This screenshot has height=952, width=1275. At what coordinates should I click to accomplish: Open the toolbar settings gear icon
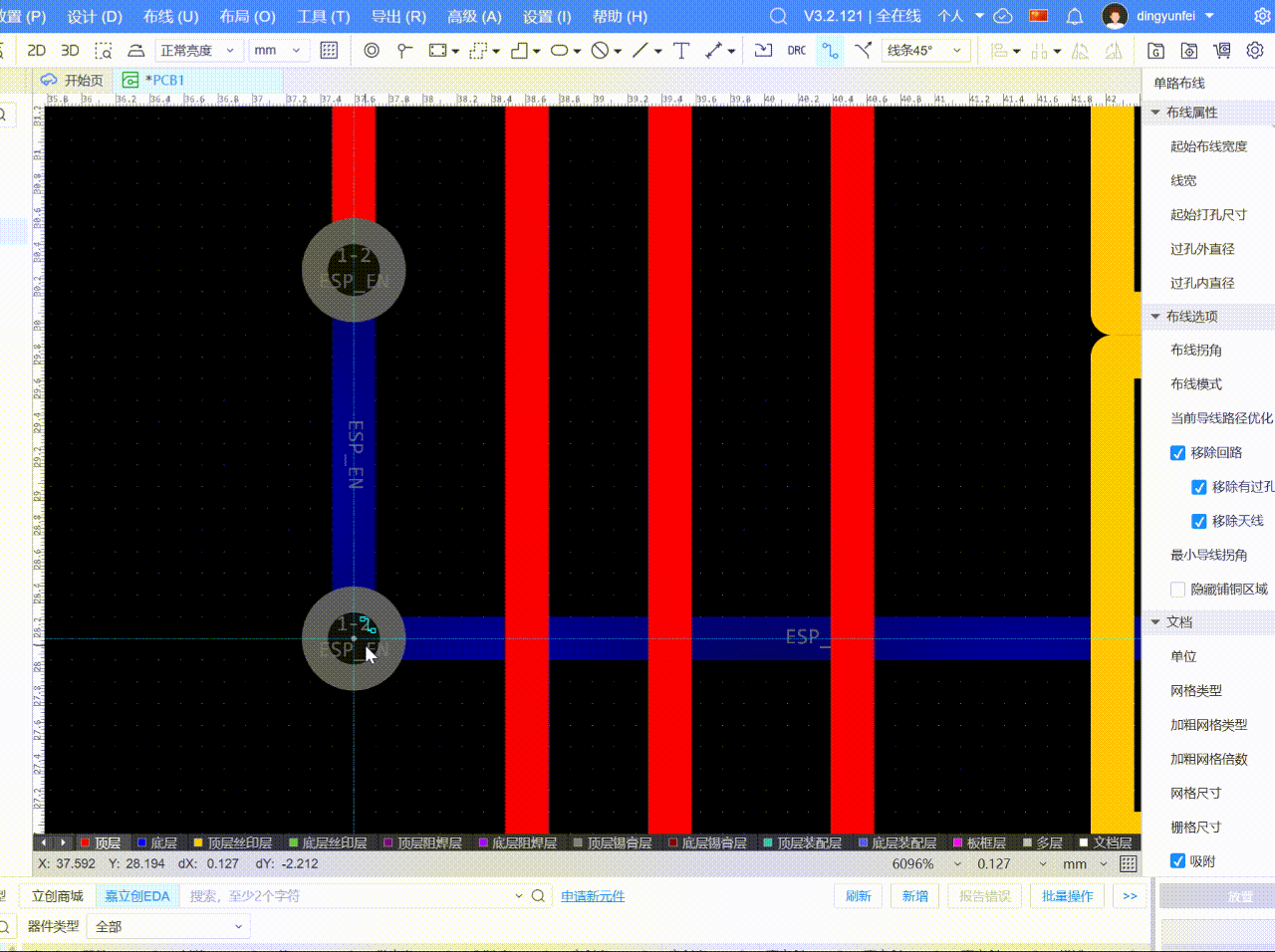[1255, 51]
